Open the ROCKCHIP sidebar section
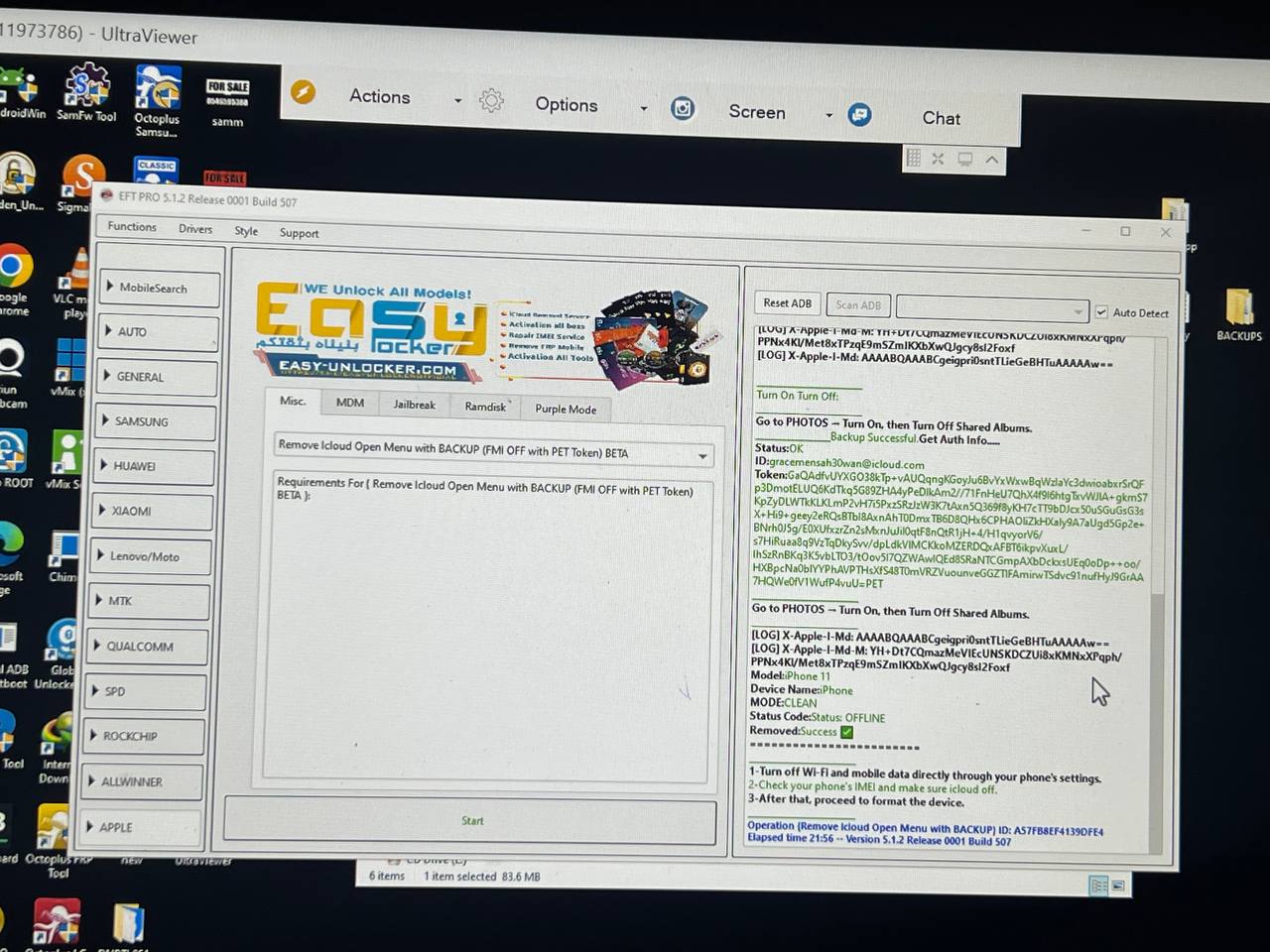 [145, 737]
